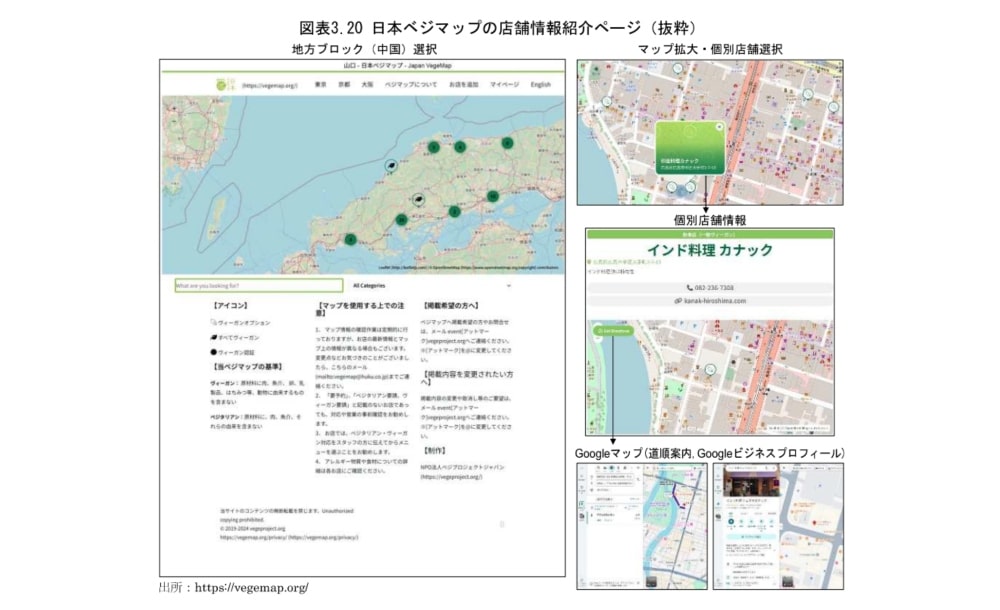Open the Google Maps directions screenshot thumbnail
Screen dimensions: 1000x610
642,526
